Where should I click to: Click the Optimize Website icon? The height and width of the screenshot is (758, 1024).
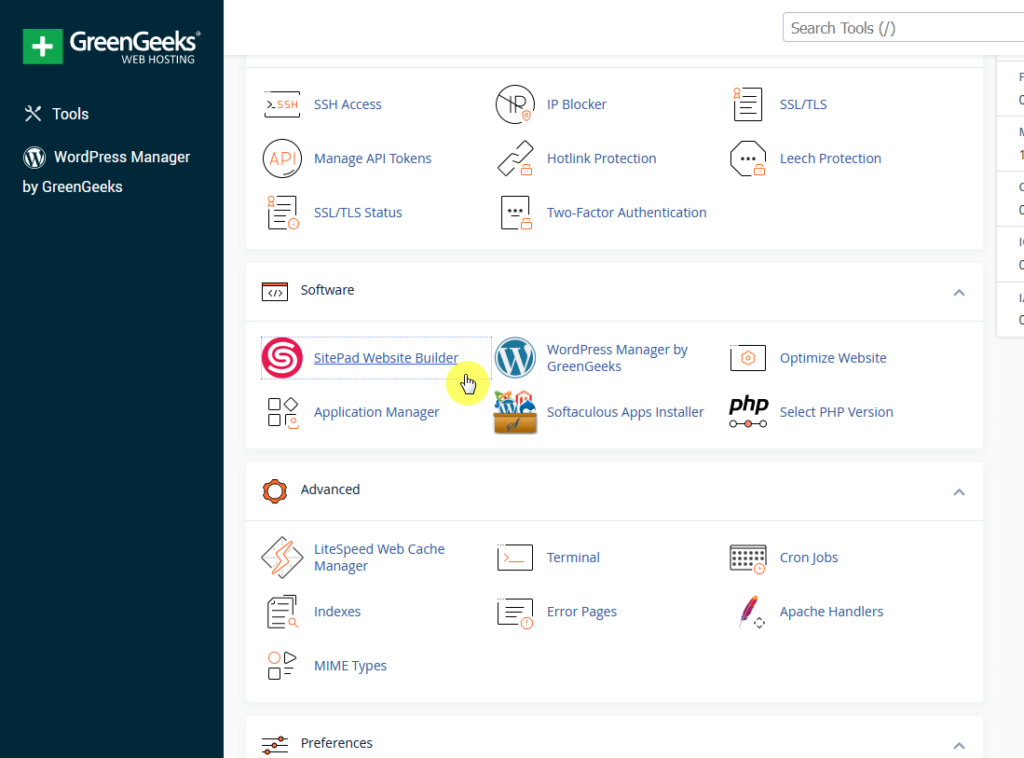pyautogui.click(x=748, y=358)
